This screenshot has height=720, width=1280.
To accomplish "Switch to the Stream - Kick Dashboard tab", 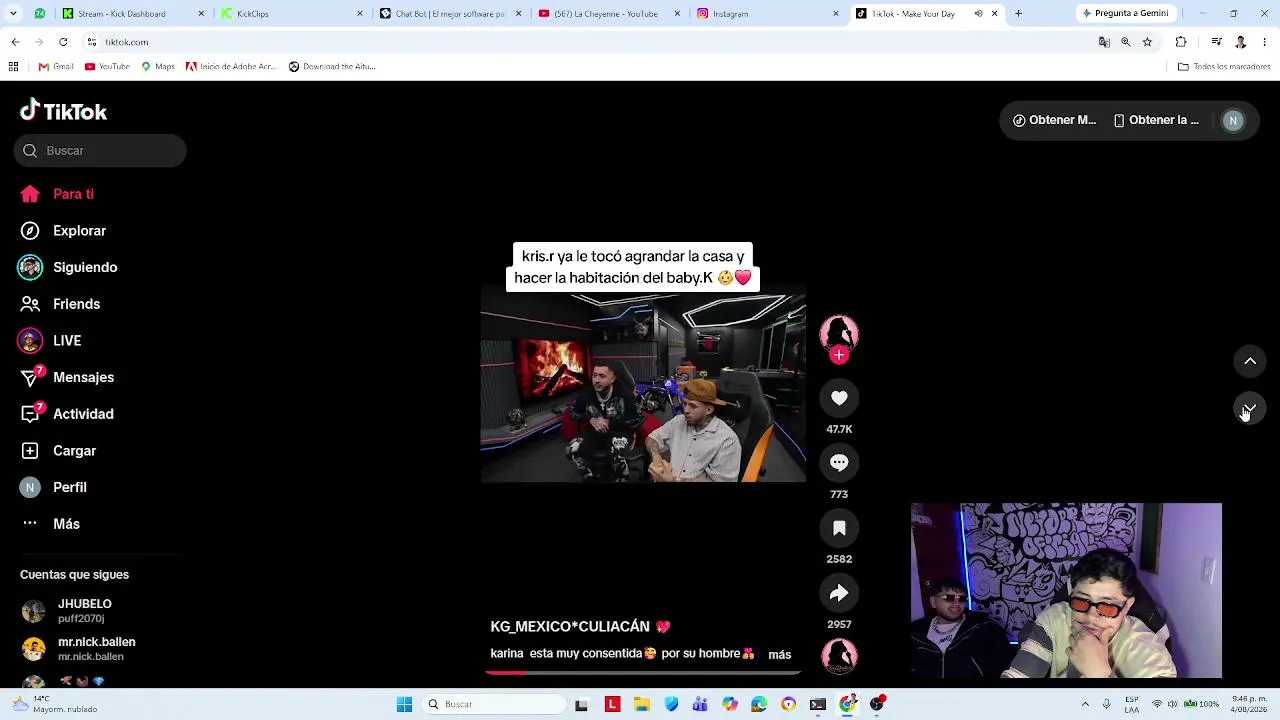I will pyautogui.click(x=132, y=14).
